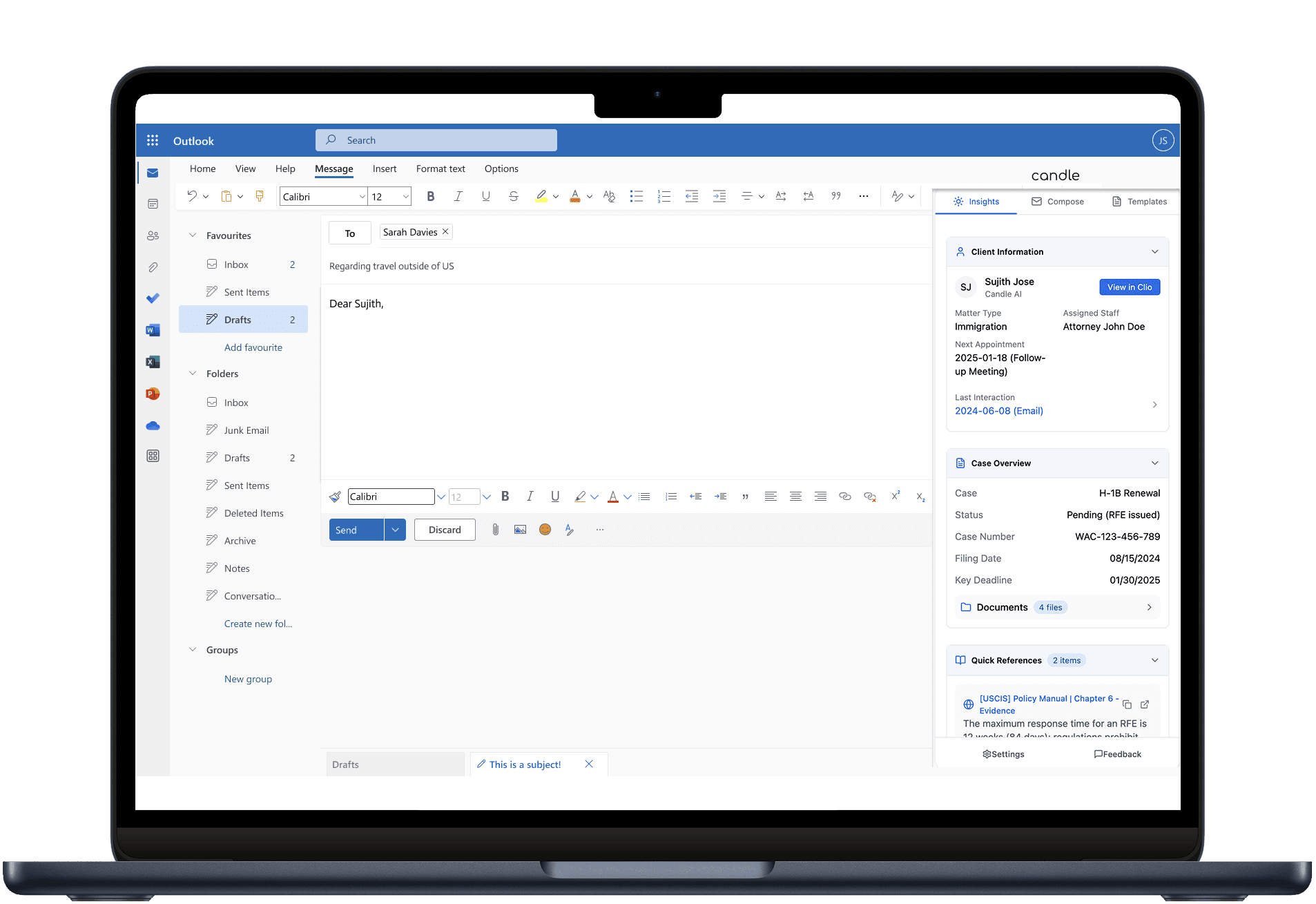Toggle Italic in the top ribbon
This screenshot has height=904, width=1316.
point(458,196)
